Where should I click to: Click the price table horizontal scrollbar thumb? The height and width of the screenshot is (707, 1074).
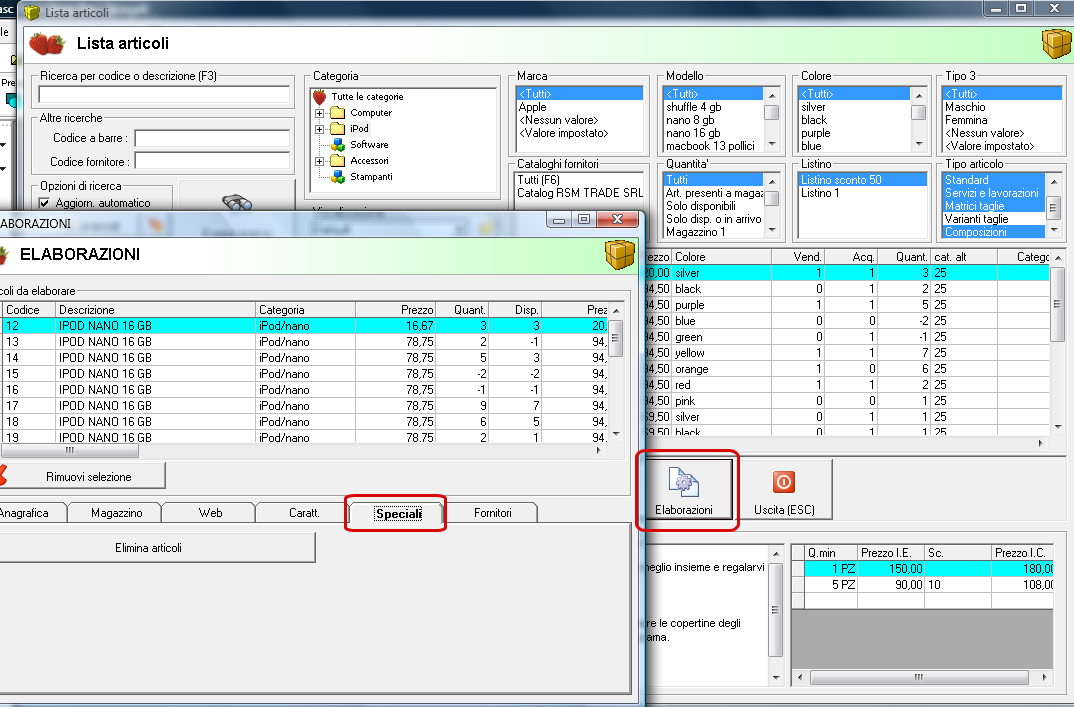coord(919,678)
